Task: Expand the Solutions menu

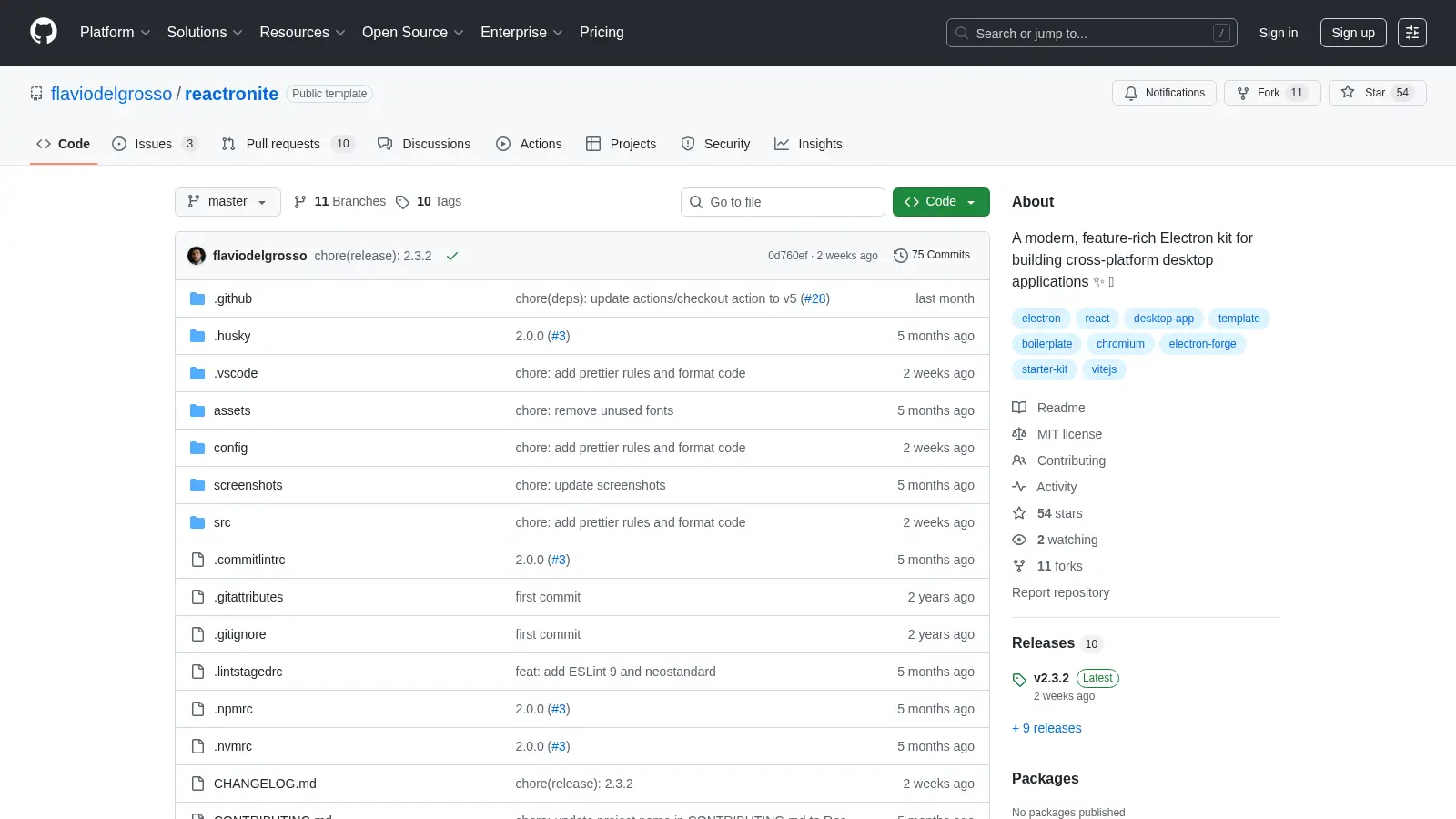Action: tap(205, 33)
